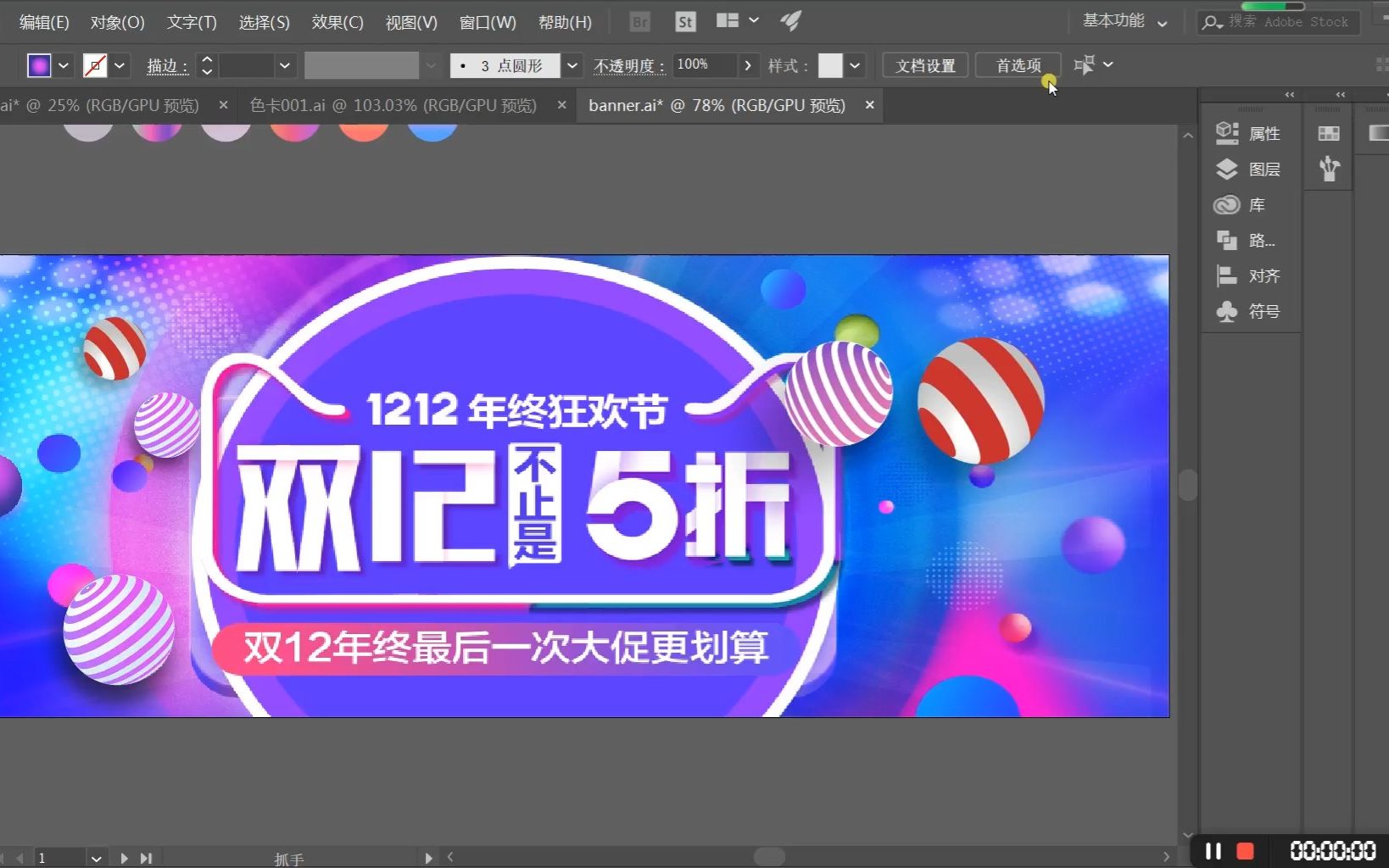The height and width of the screenshot is (868, 1389).
Task: Open the 效果(C) menu
Action: [x=337, y=22]
